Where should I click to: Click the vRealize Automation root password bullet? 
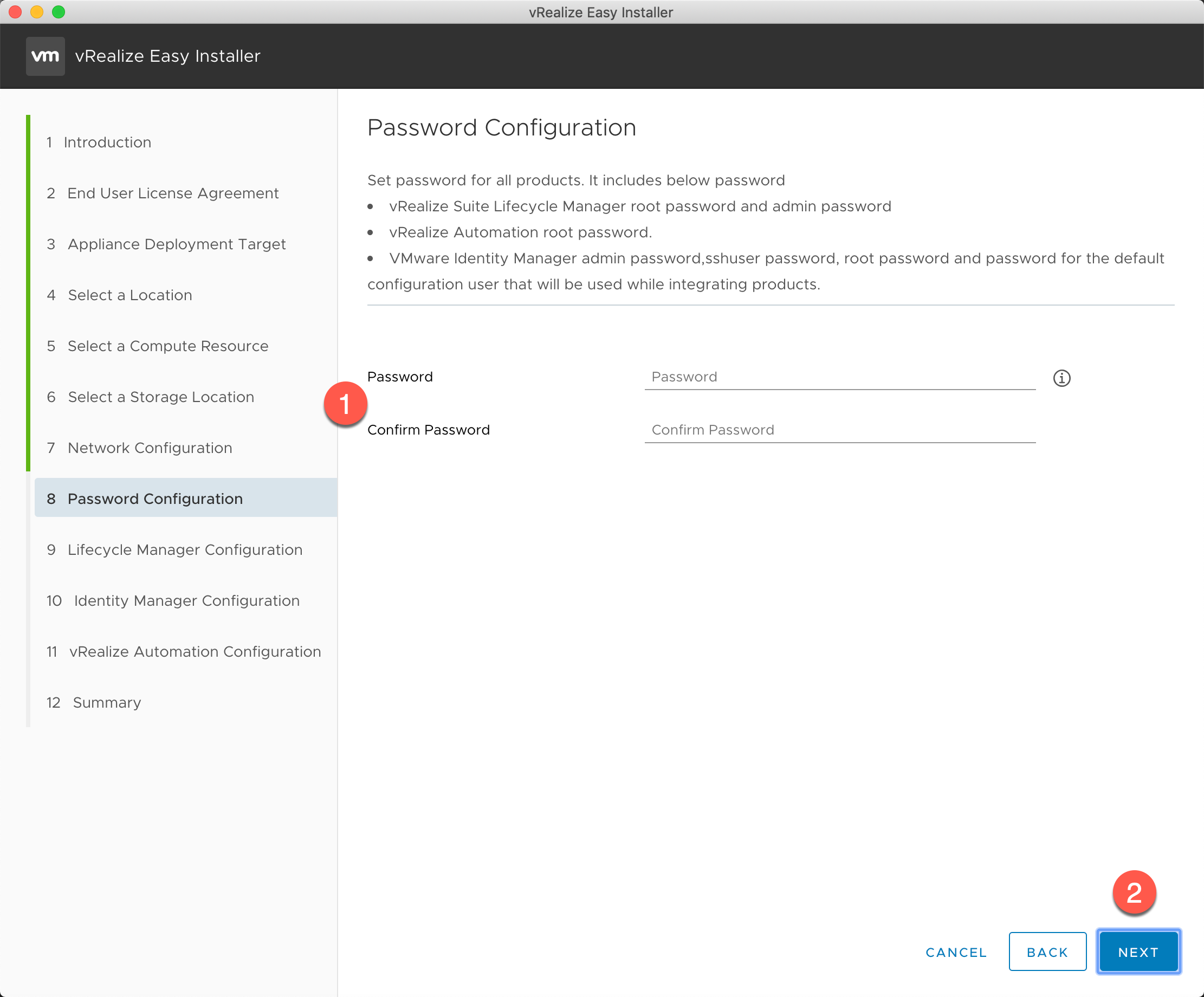tap(521, 232)
